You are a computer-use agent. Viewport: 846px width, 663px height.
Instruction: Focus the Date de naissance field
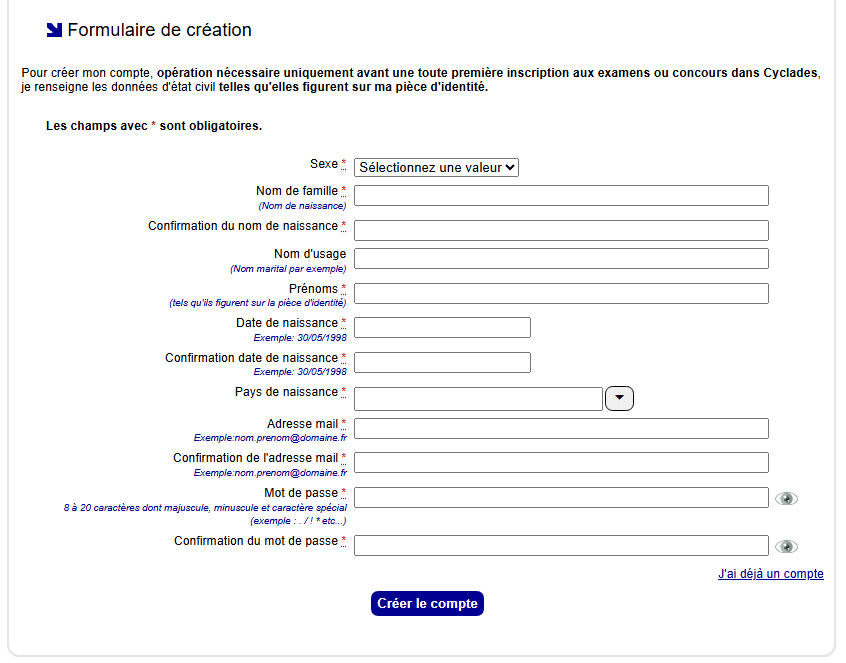click(x=442, y=328)
